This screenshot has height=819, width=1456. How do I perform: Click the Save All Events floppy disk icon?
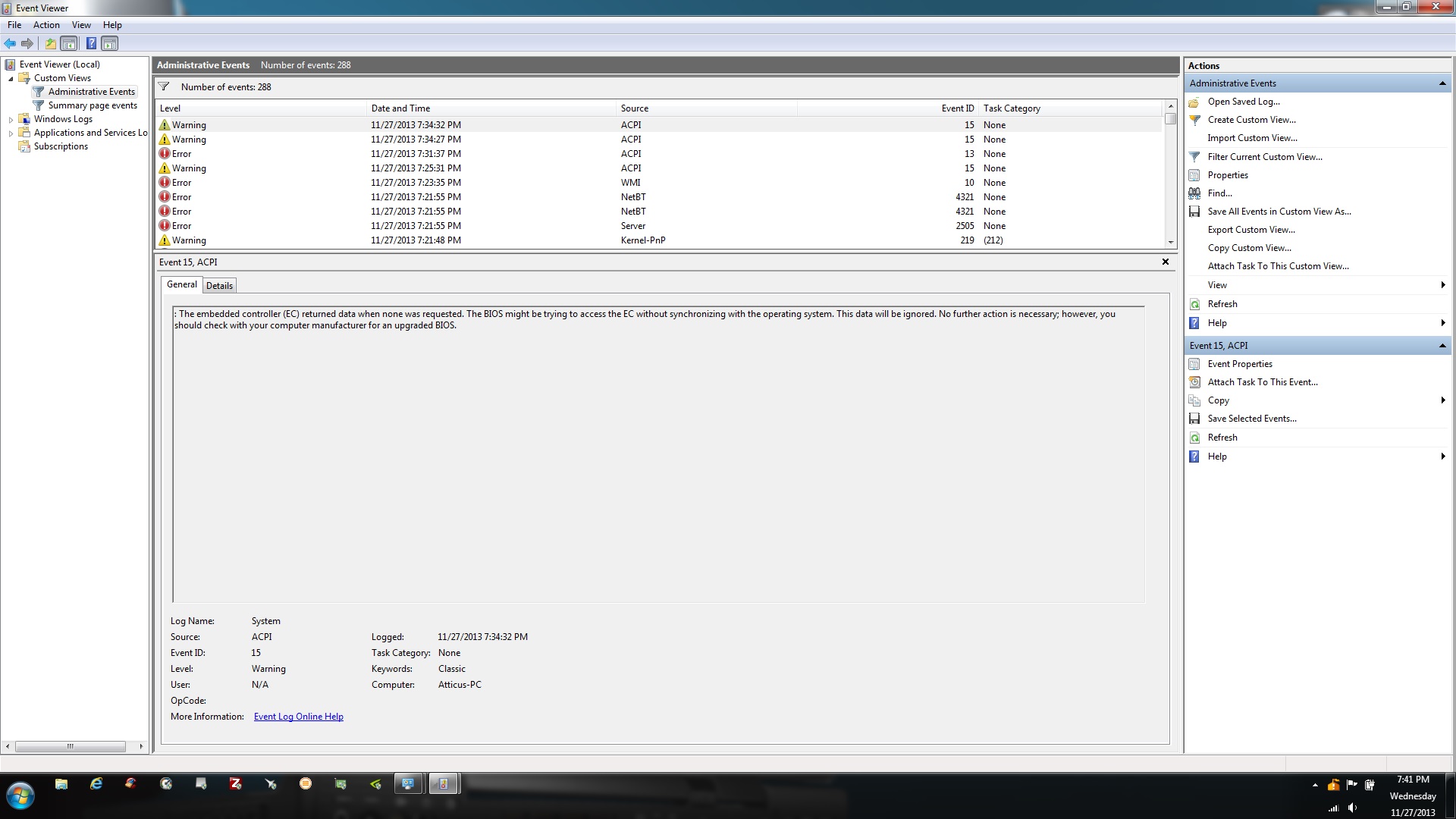[x=1194, y=212]
